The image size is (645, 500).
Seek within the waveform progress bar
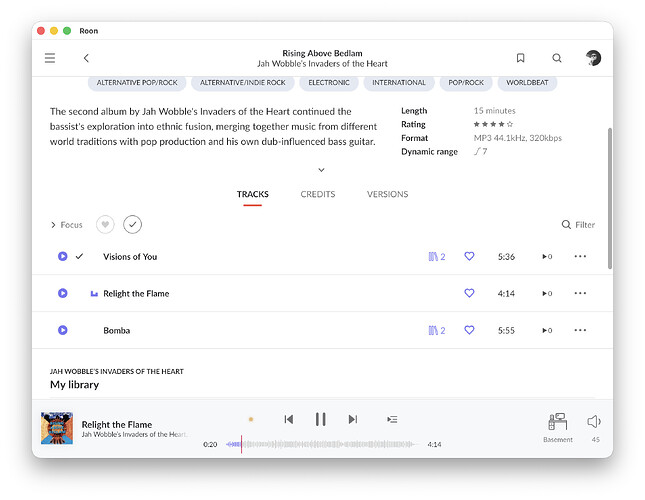(x=322, y=444)
